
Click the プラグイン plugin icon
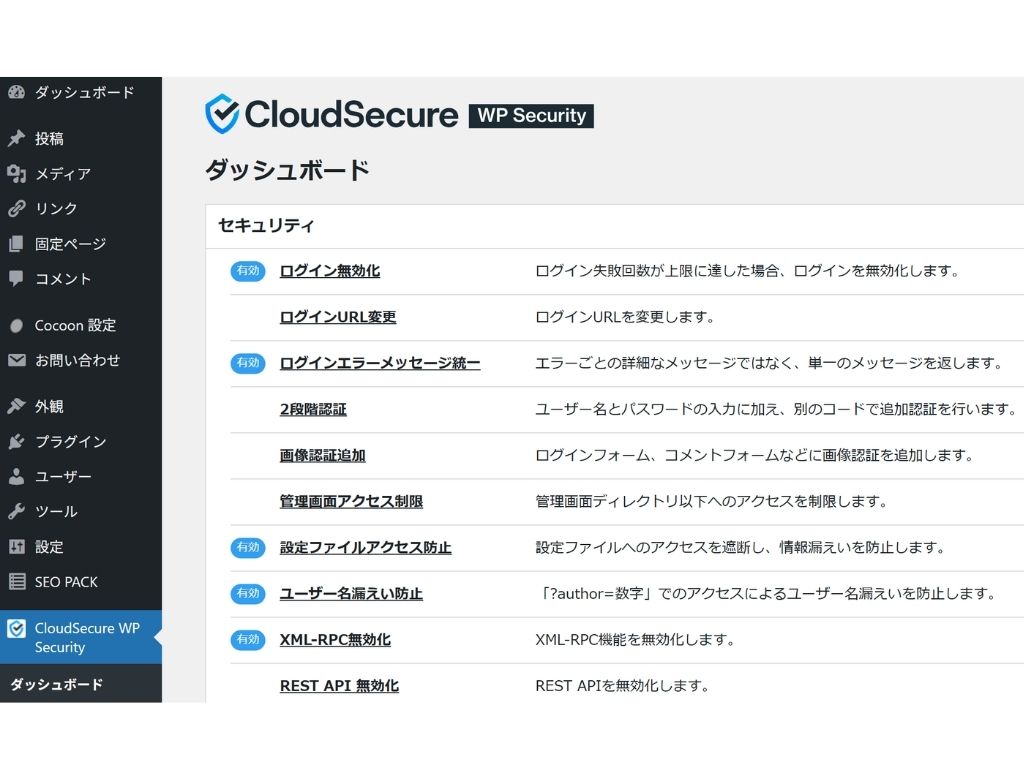click(16, 441)
